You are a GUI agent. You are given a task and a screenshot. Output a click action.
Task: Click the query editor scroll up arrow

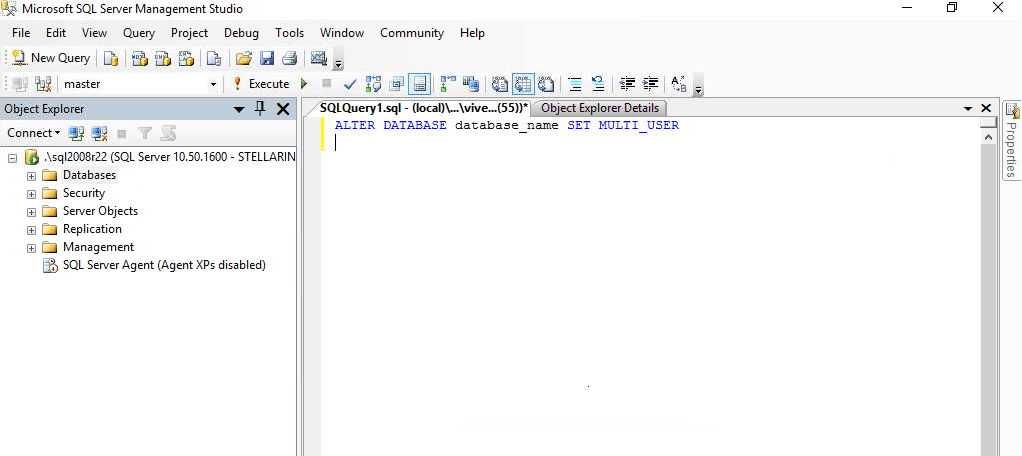(x=988, y=137)
